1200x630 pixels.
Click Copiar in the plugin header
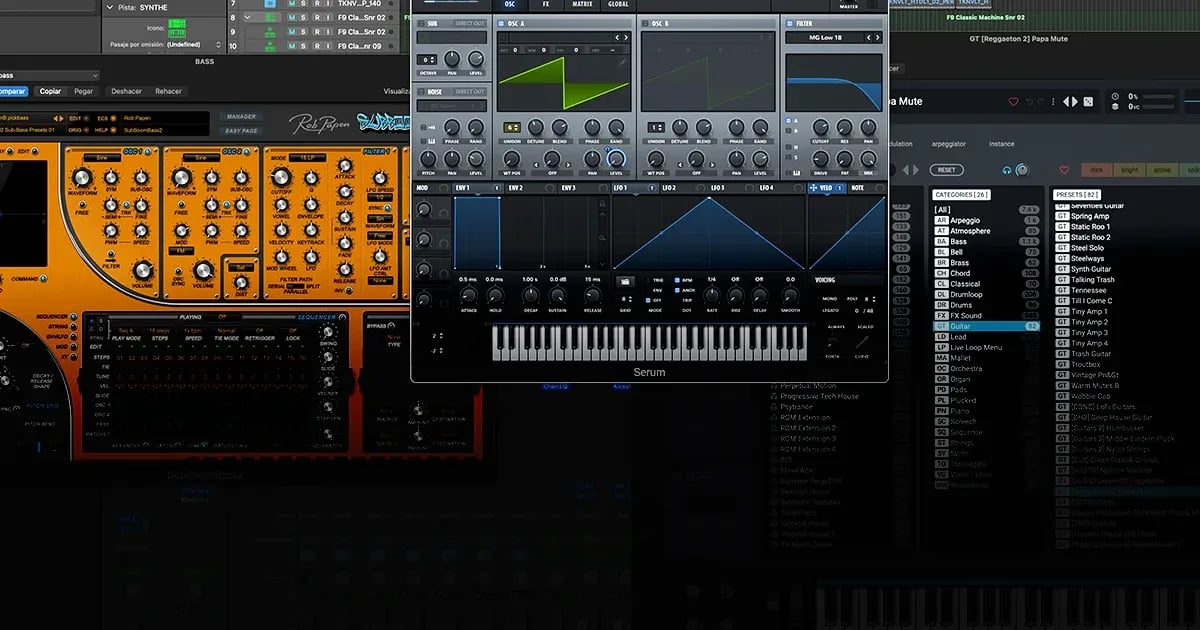point(50,91)
